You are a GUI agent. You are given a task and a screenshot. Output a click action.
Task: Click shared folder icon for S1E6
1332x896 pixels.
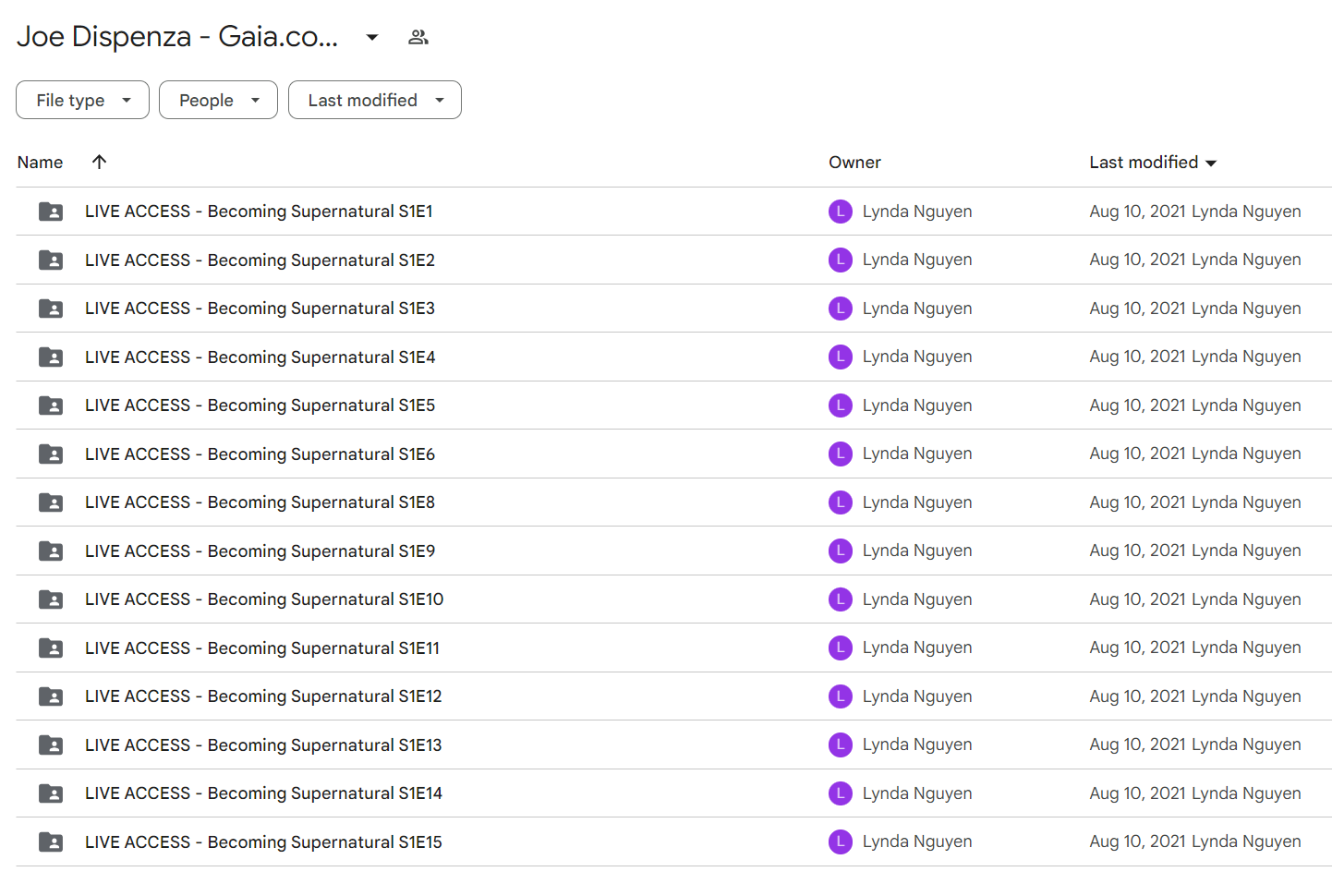pos(51,454)
